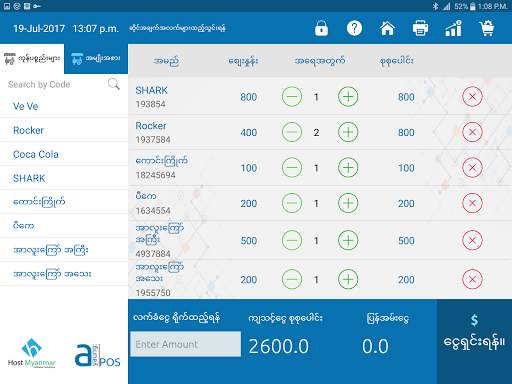Open the shopping cart icon
Screen dimensions: 512x384
[x=487, y=28]
